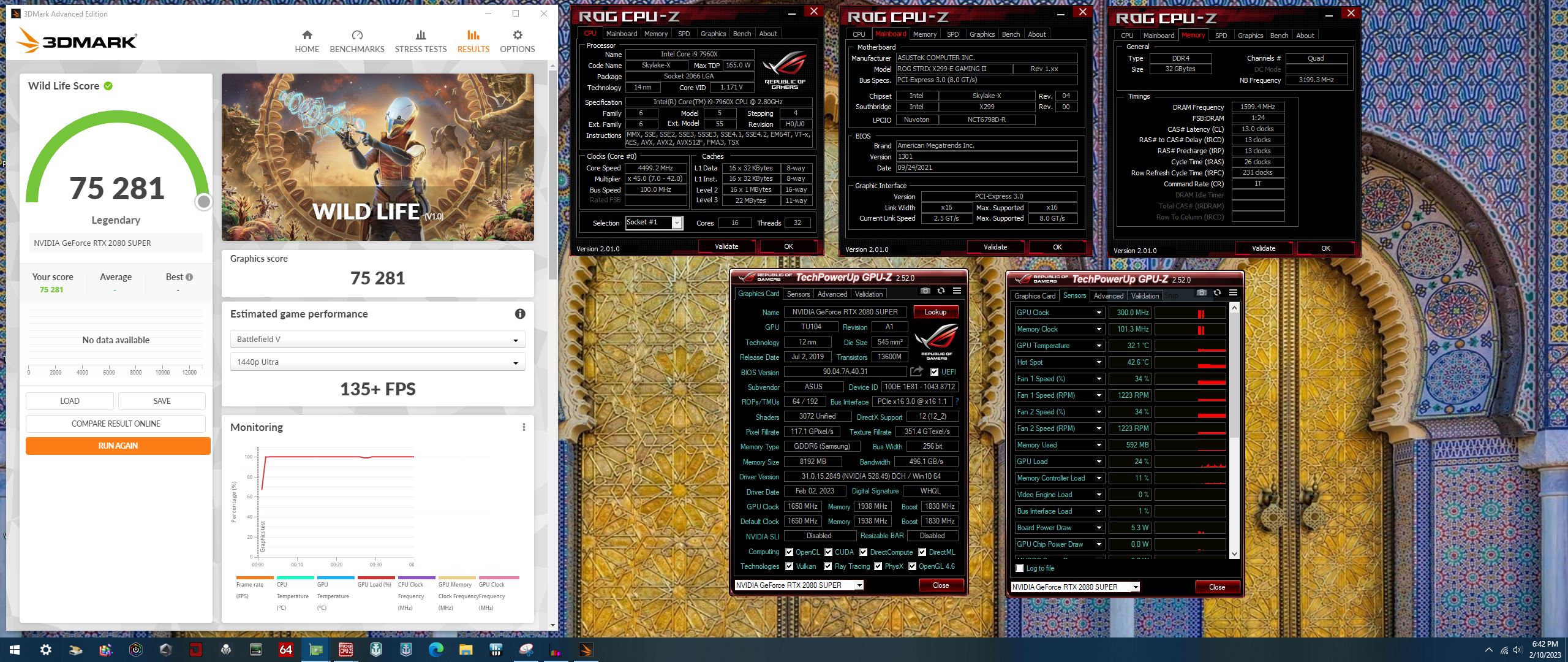This screenshot has width=1568, height=662.
Task: Expand the GPU Temperature sensor dropdown
Action: [1099, 346]
